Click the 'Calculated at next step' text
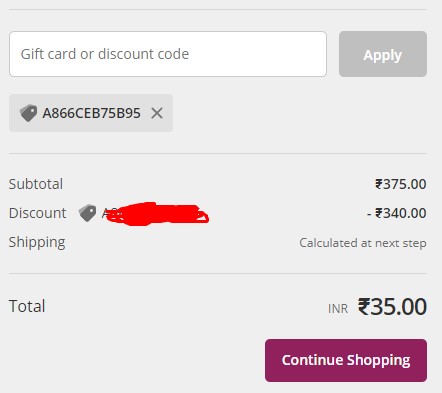Screen dimensions: 442x393 363,243
